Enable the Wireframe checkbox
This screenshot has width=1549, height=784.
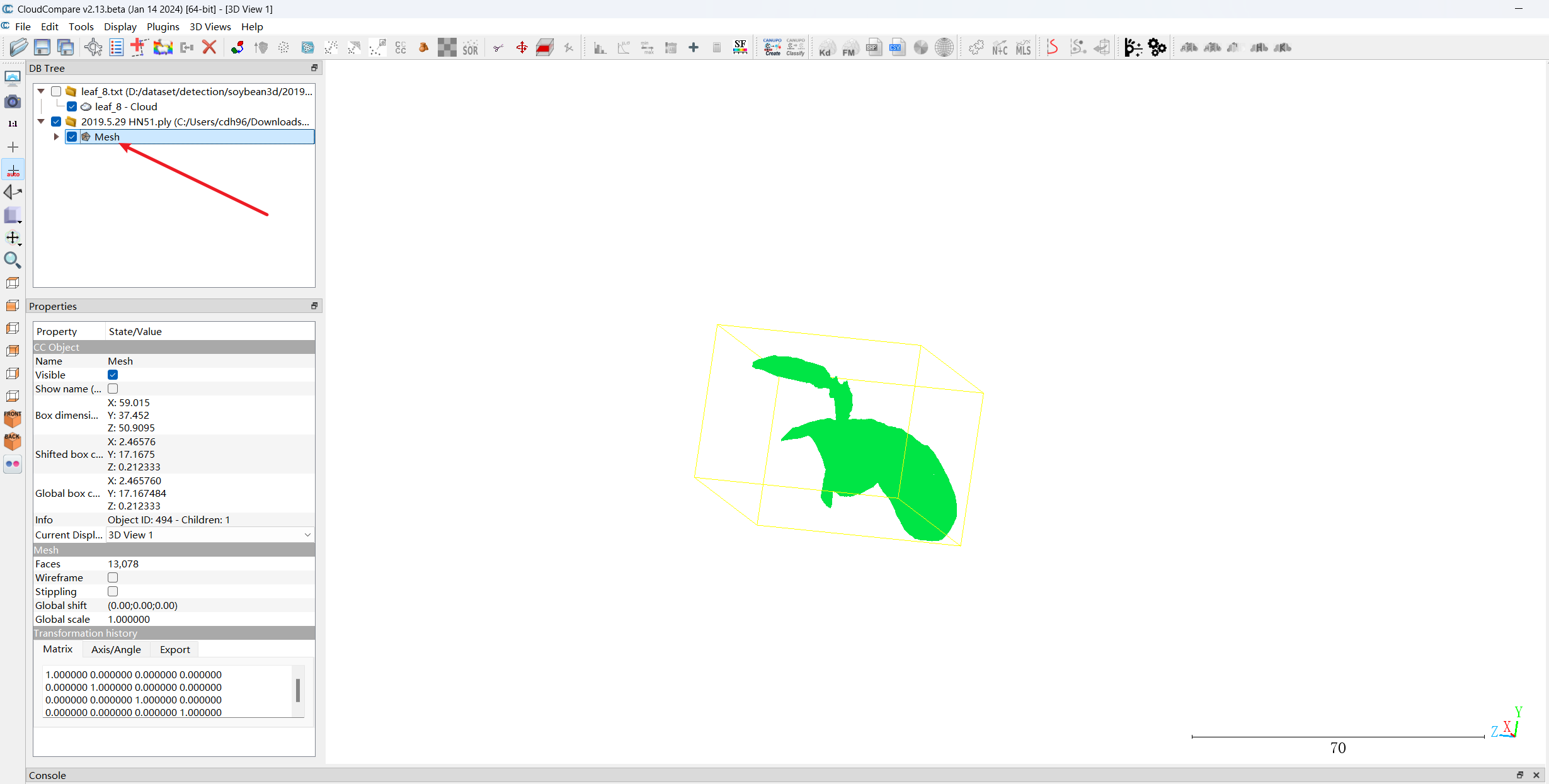coord(113,577)
